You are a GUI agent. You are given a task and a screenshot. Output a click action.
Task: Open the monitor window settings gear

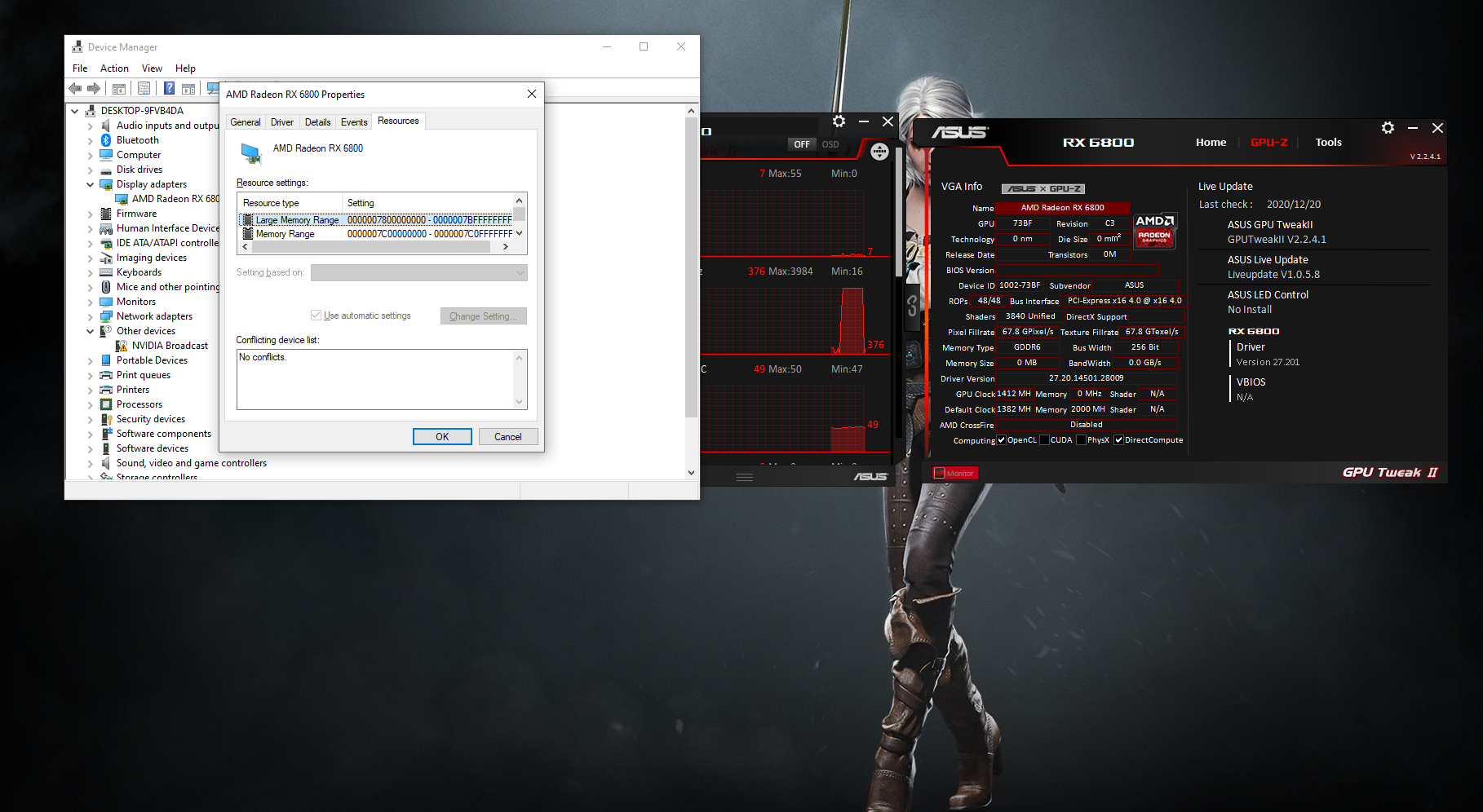coord(839,121)
